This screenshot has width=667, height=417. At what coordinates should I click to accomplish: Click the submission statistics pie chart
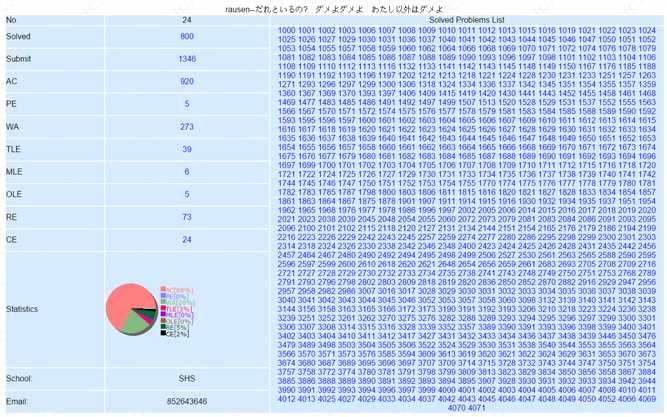[x=132, y=309]
